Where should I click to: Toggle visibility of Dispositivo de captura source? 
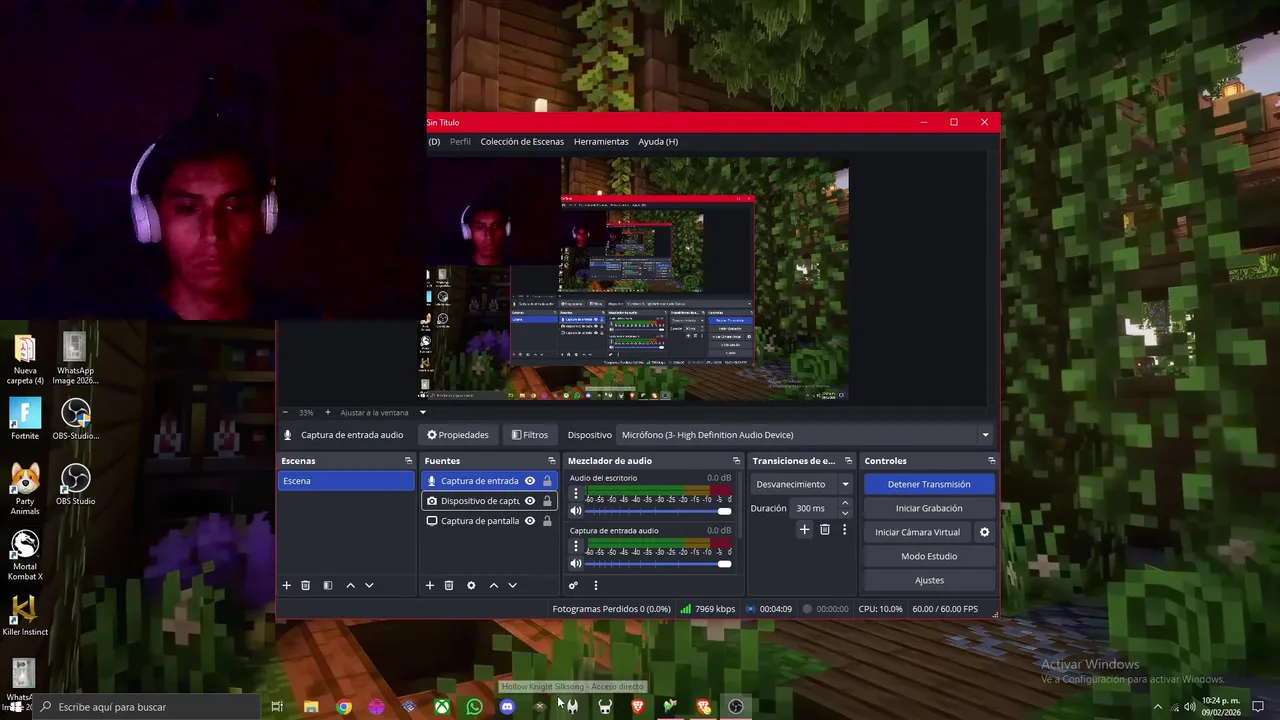point(530,501)
